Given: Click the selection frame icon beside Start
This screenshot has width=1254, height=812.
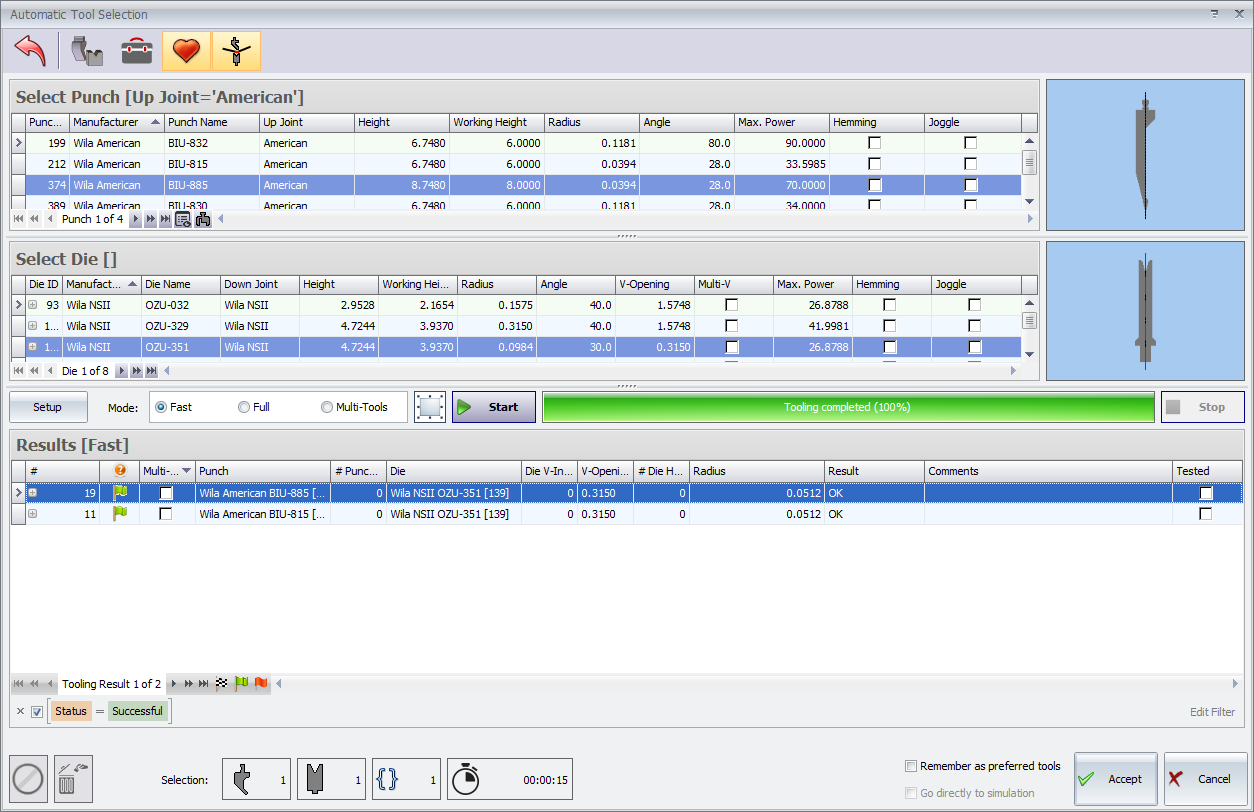Looking at the screenshot, I should 429,407.
